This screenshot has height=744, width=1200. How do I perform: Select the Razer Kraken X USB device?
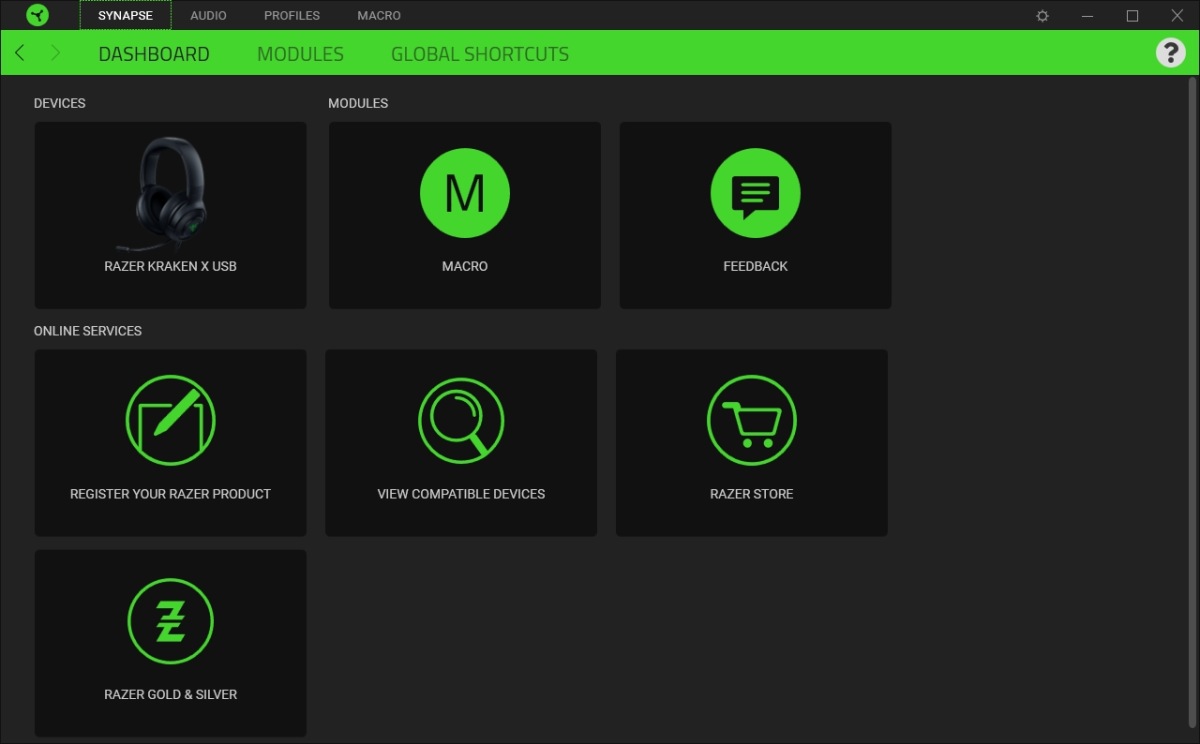click(170, 215)
